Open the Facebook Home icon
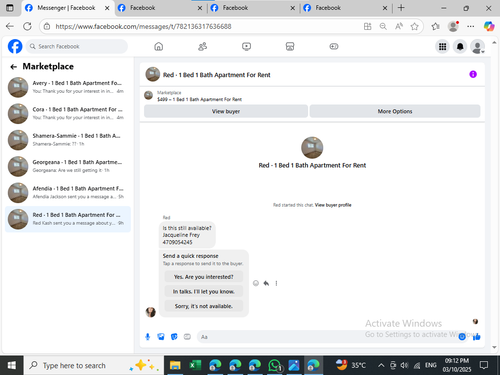The image size is (500, 375). [x=159, y=46]
